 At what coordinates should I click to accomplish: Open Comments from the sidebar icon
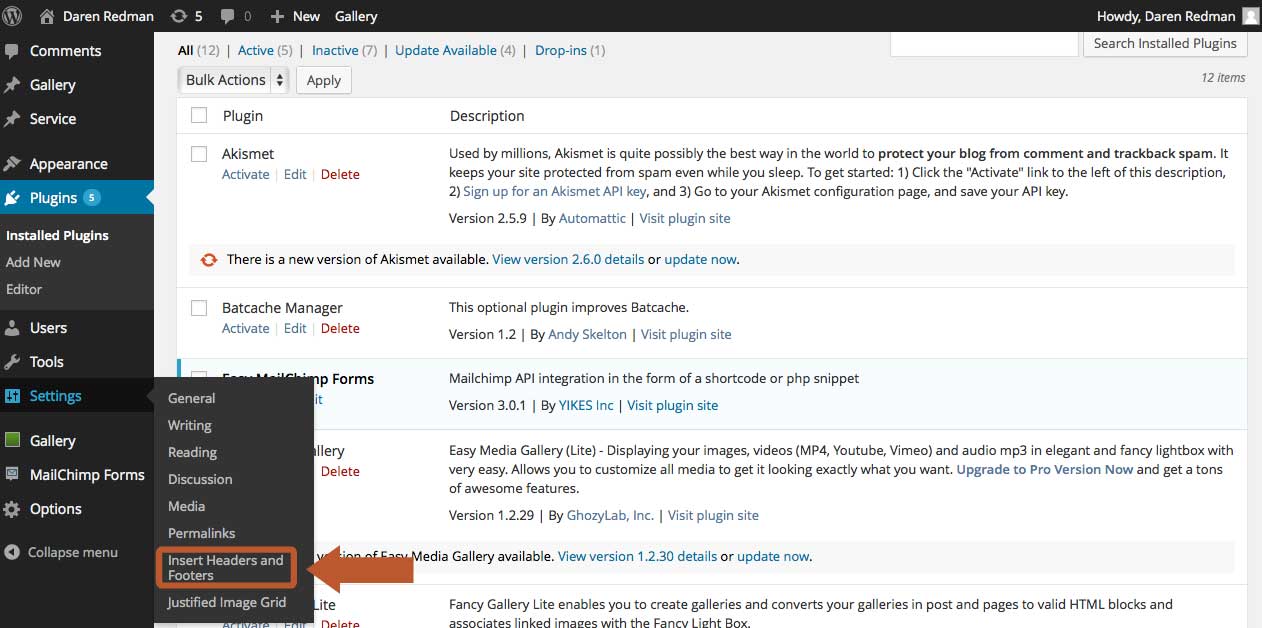pyautogui.click(x=13, y=51)
